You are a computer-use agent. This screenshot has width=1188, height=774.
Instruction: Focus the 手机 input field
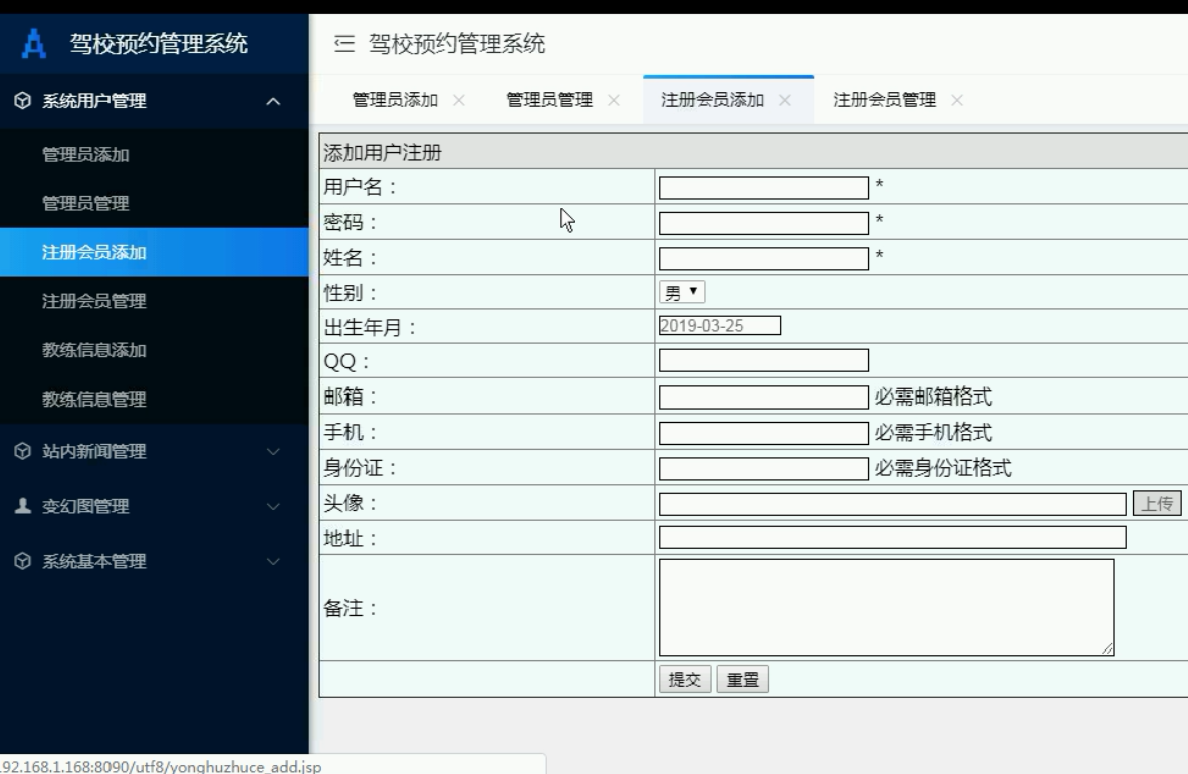[x=764, y=433]
